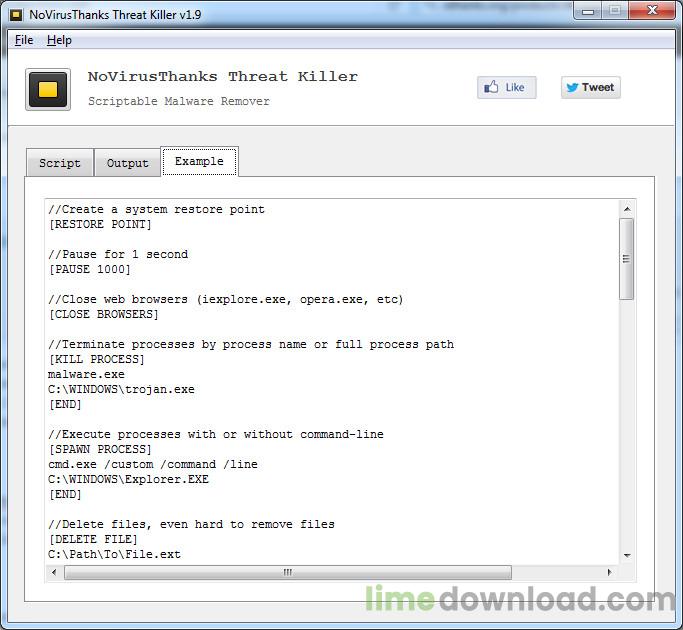The width and height of the screenshot is (683, 630).
Task: Maximize the Threat Killer window
Action: pos(612,11)
